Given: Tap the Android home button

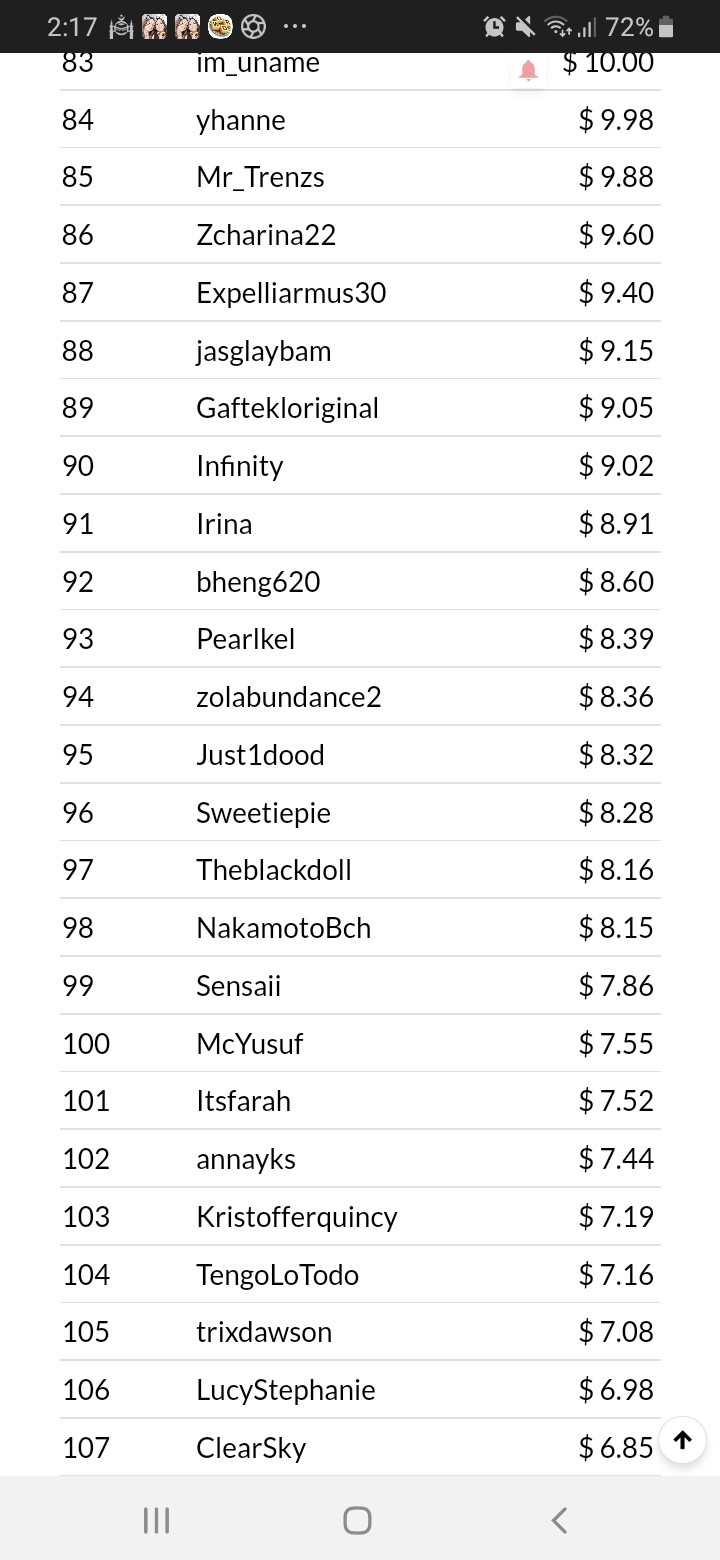Looking at the screenshot, I should pos(357,1520).
